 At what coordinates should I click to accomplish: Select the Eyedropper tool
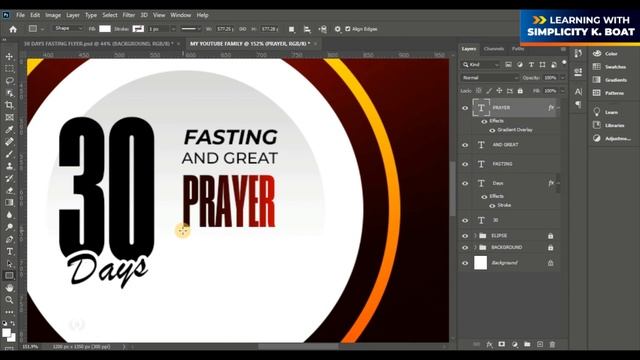[9, 129]
